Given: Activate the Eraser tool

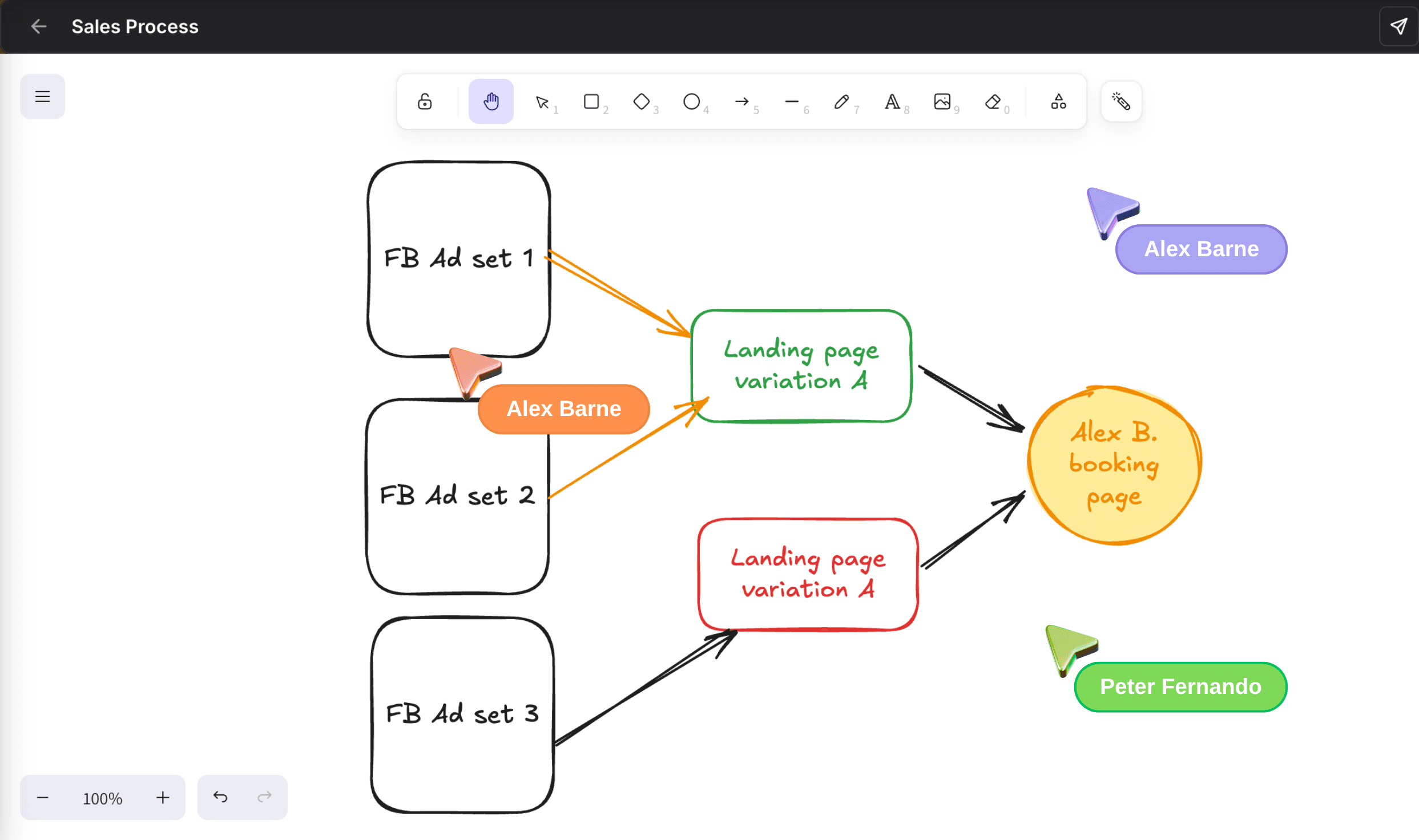Looking at the screenshot, I should coord(993,102).
